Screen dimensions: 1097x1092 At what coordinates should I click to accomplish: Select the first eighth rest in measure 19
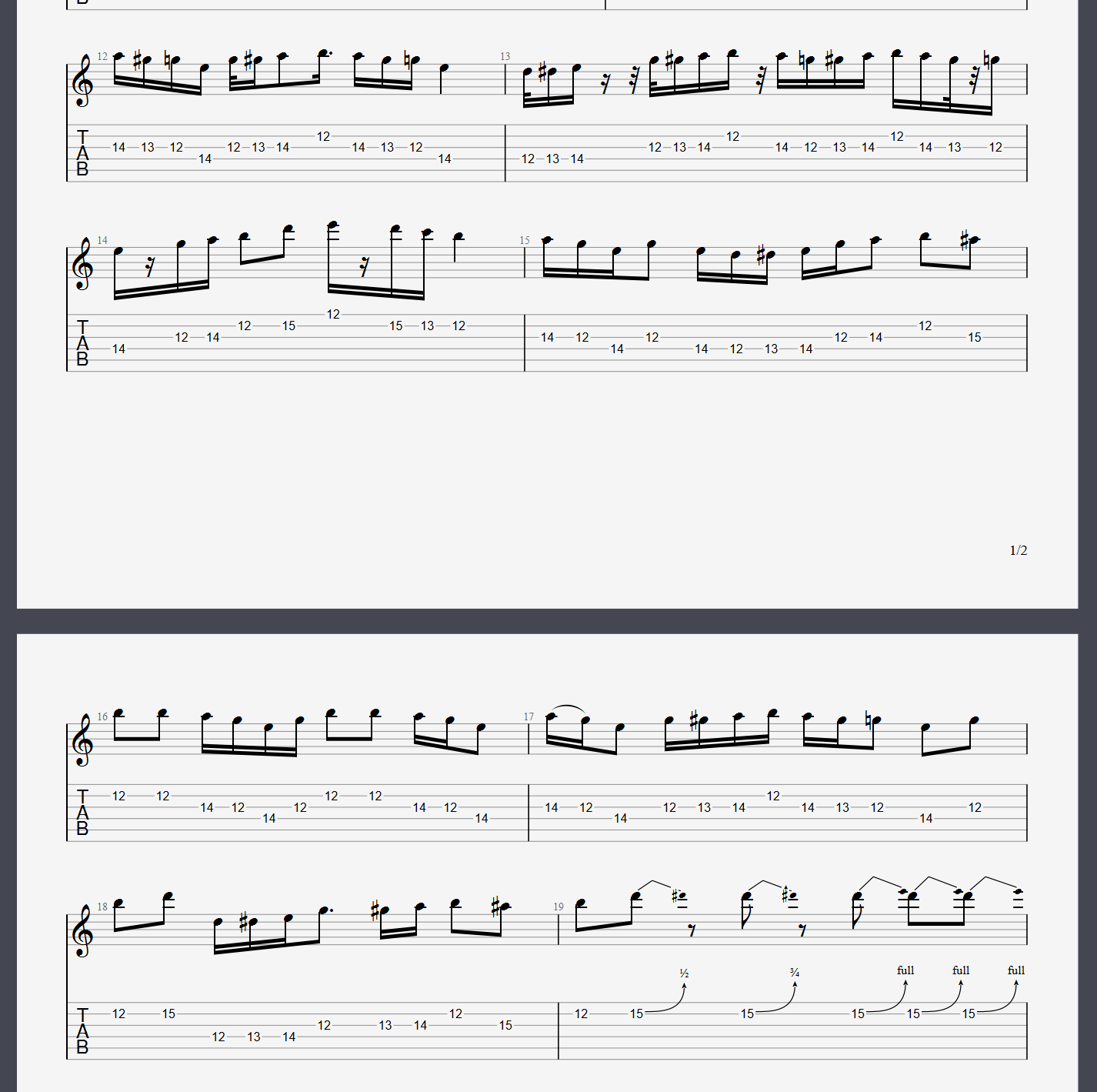[692, 930]
